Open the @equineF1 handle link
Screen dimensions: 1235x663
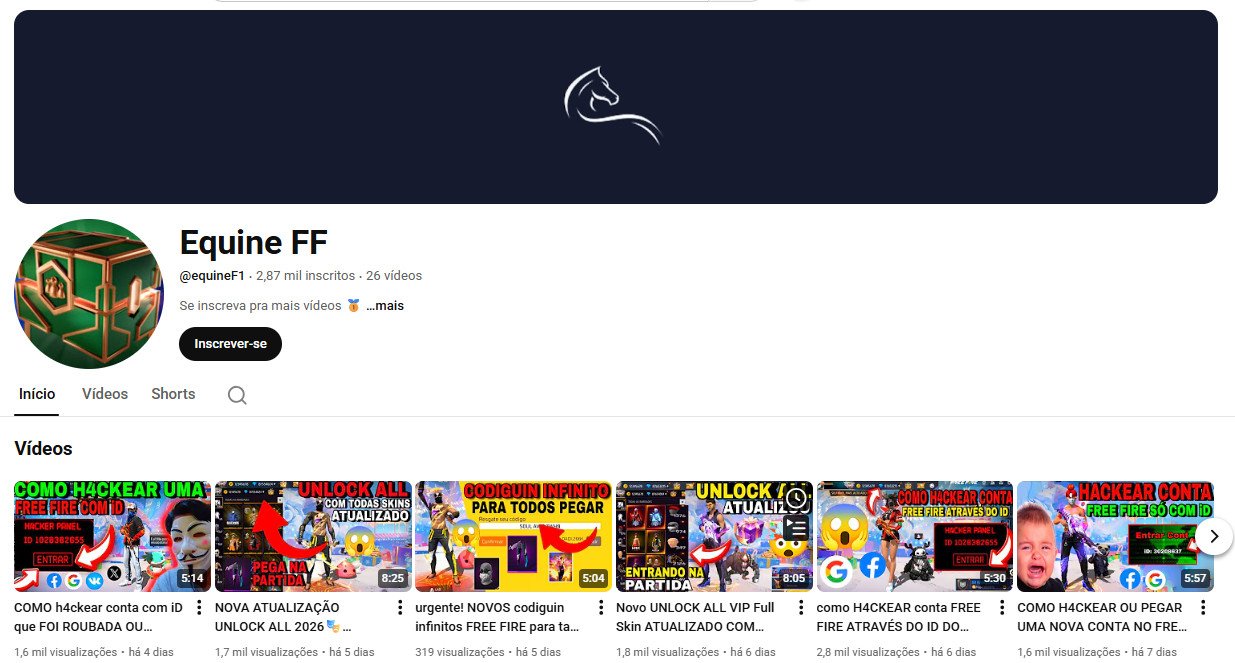click(x=212, y=275)
